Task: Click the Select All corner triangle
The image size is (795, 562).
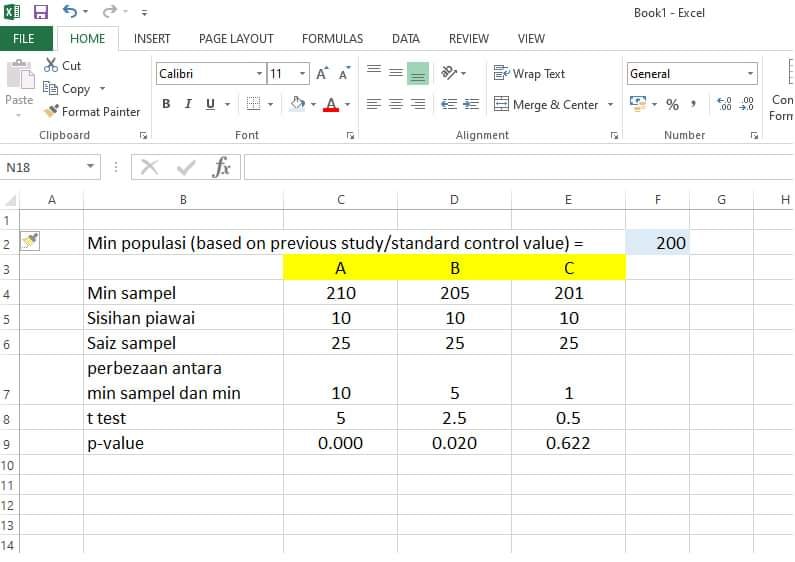Action: [x=10, y=199]
